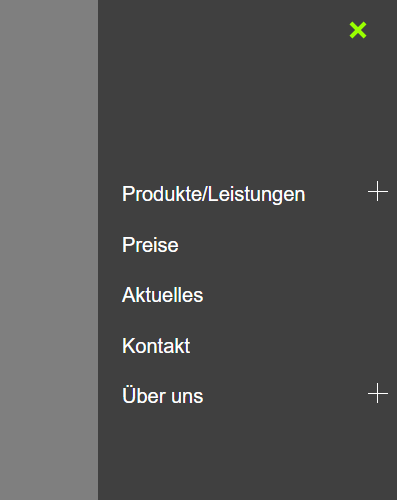Open the Produkte/Leistungen menu entry
The image size is (397, 500).
tap(213, 194)
